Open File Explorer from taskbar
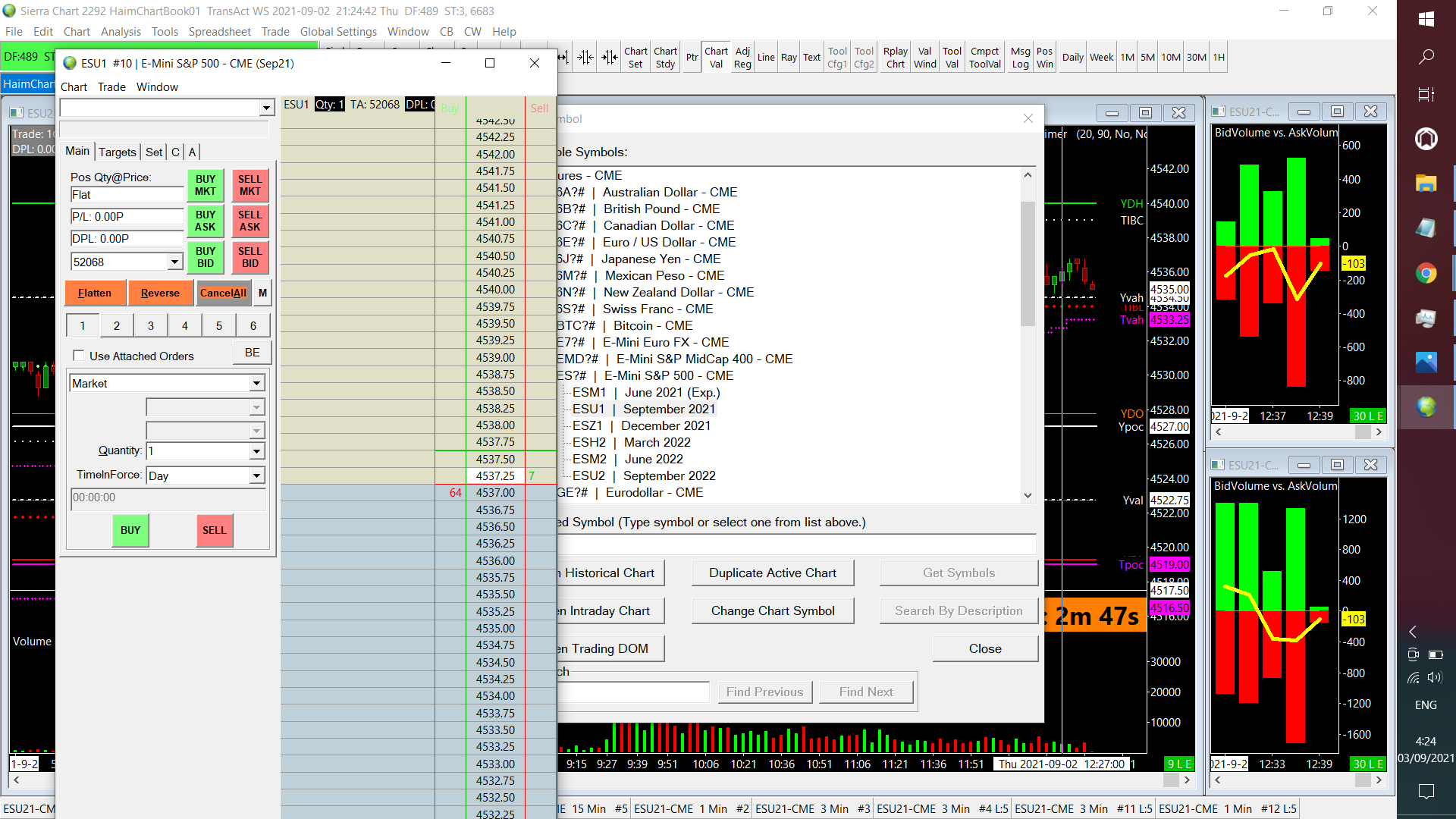 pyautogui.click(x=1426, y=183)
